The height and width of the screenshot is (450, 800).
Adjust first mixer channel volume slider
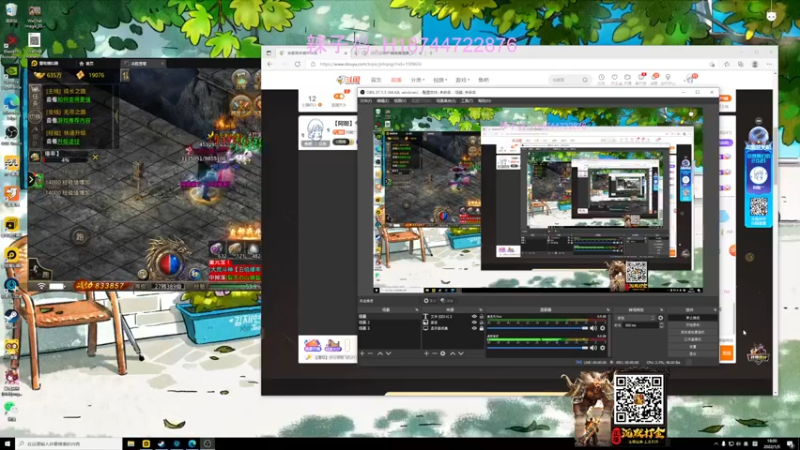tap(538, 328)
